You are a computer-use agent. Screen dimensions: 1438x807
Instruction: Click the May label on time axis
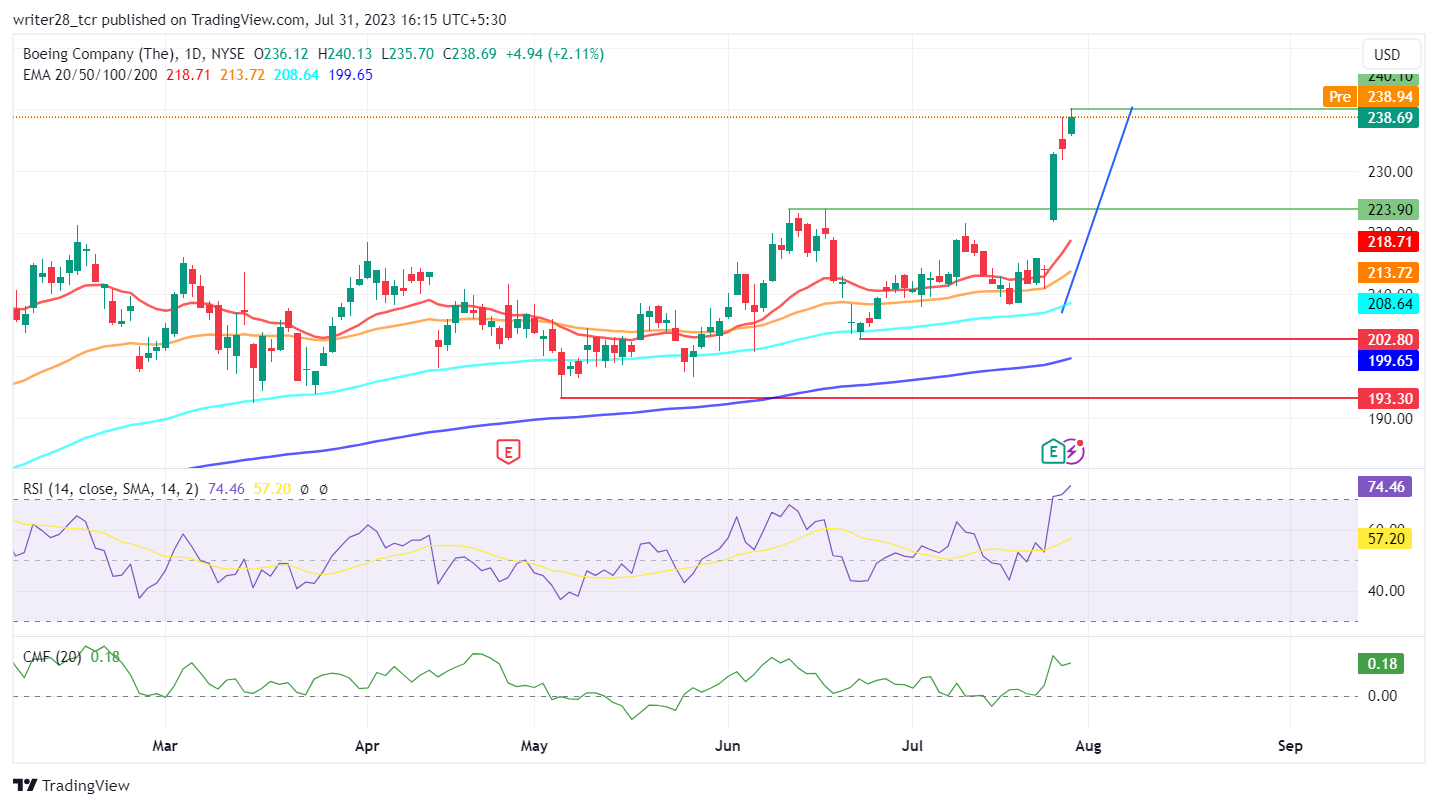coord(534,746)
